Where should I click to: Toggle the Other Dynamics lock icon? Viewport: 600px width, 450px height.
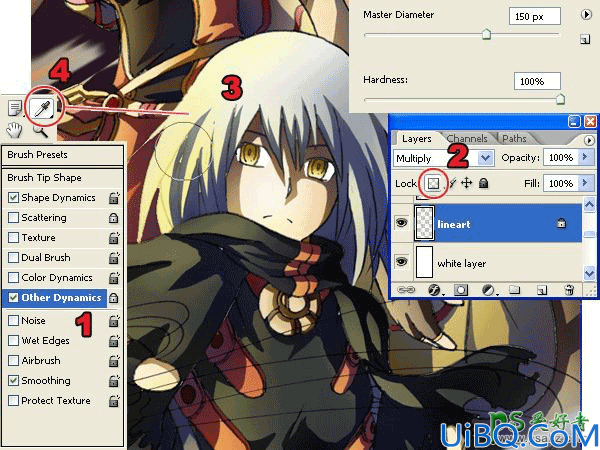click(114, 298)
